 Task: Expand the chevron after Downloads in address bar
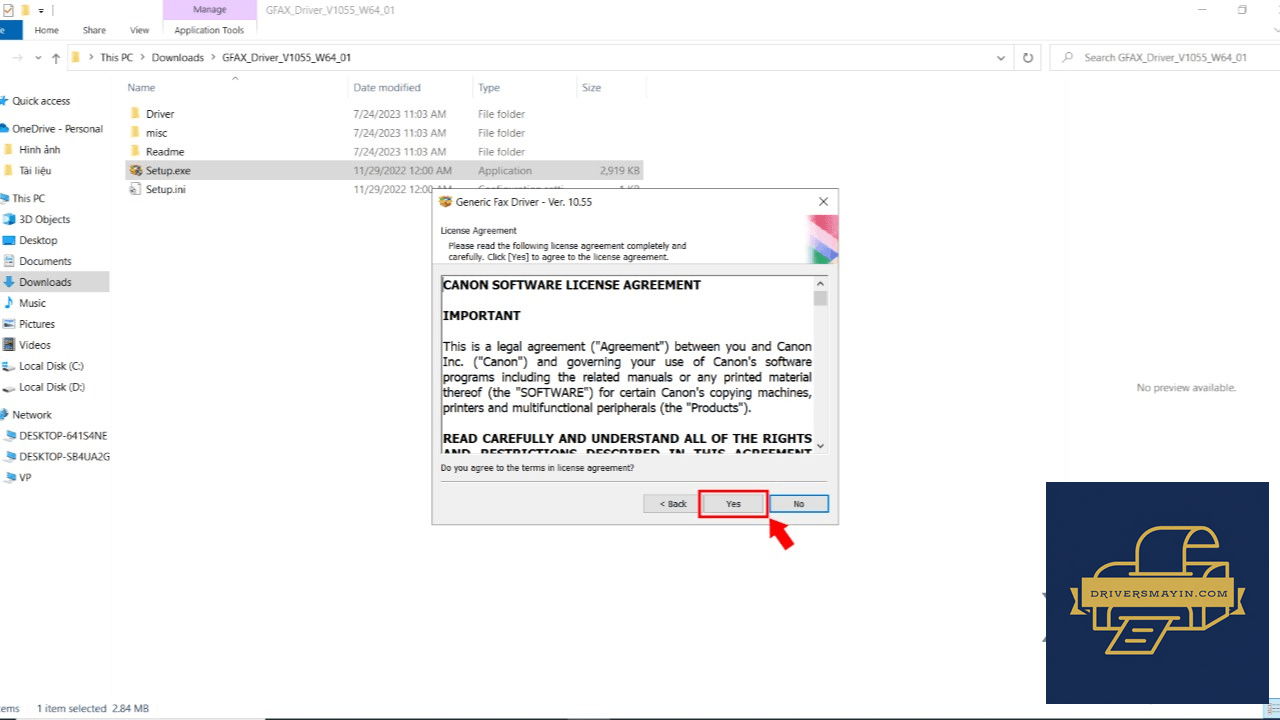point(213,58)
